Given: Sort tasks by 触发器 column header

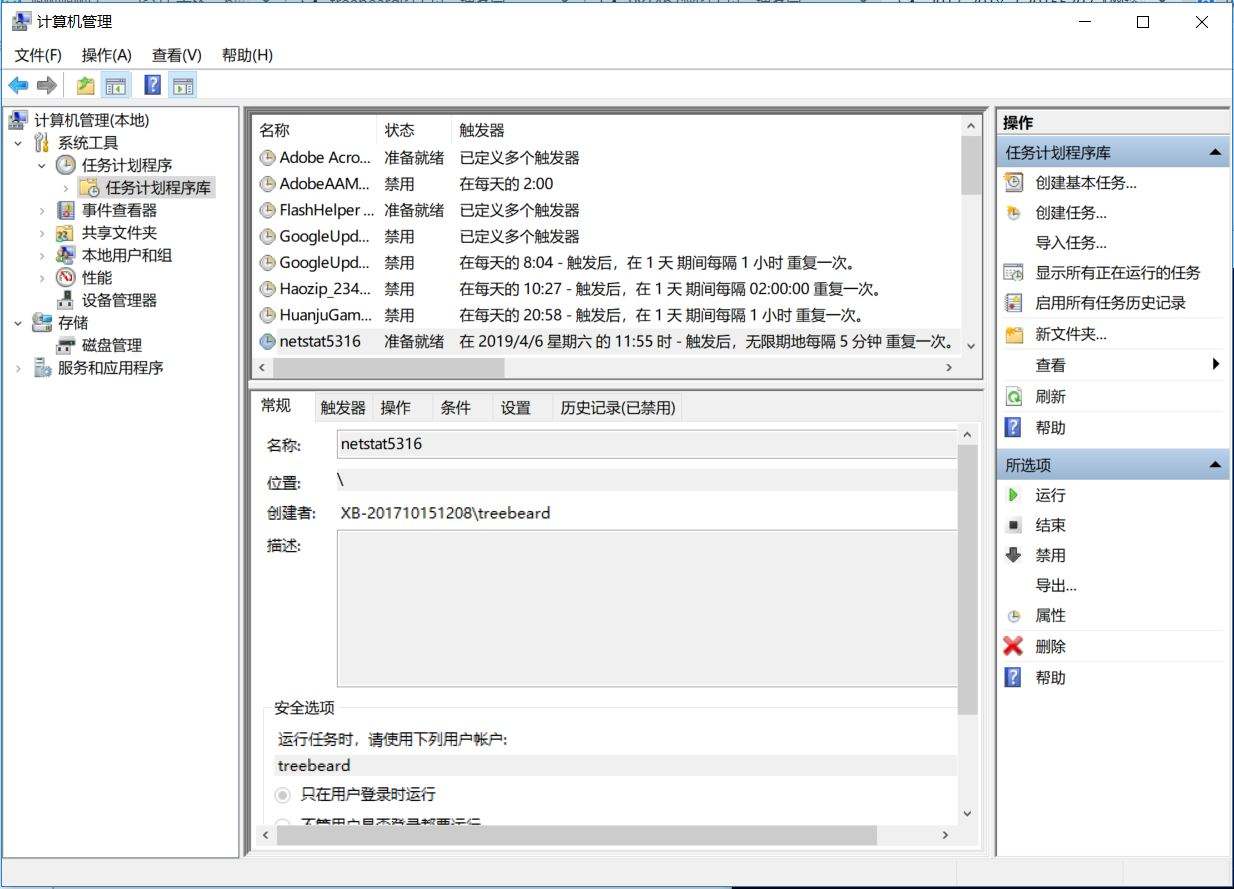Looking at the screenshot, I should [x=705, y=130].
